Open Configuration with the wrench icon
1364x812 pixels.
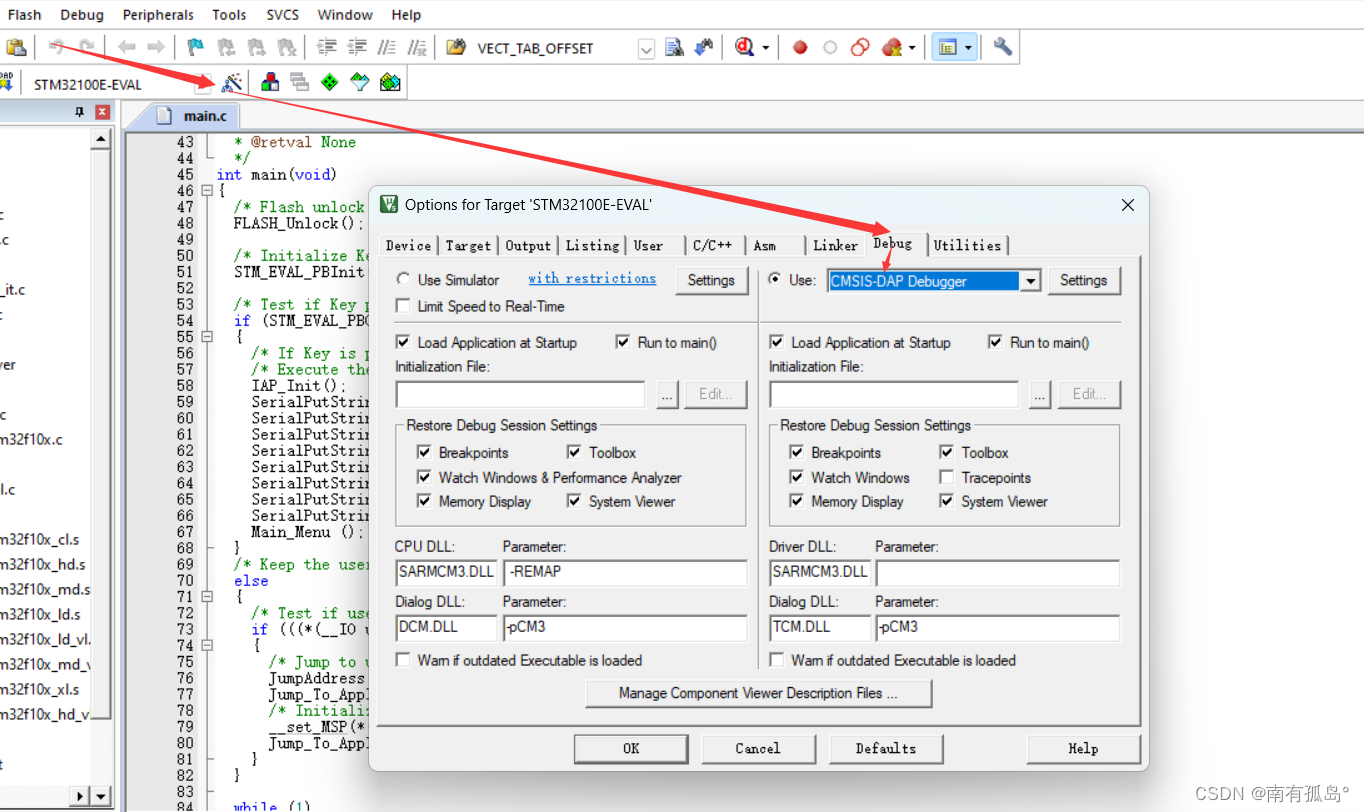coord(1003,47)
